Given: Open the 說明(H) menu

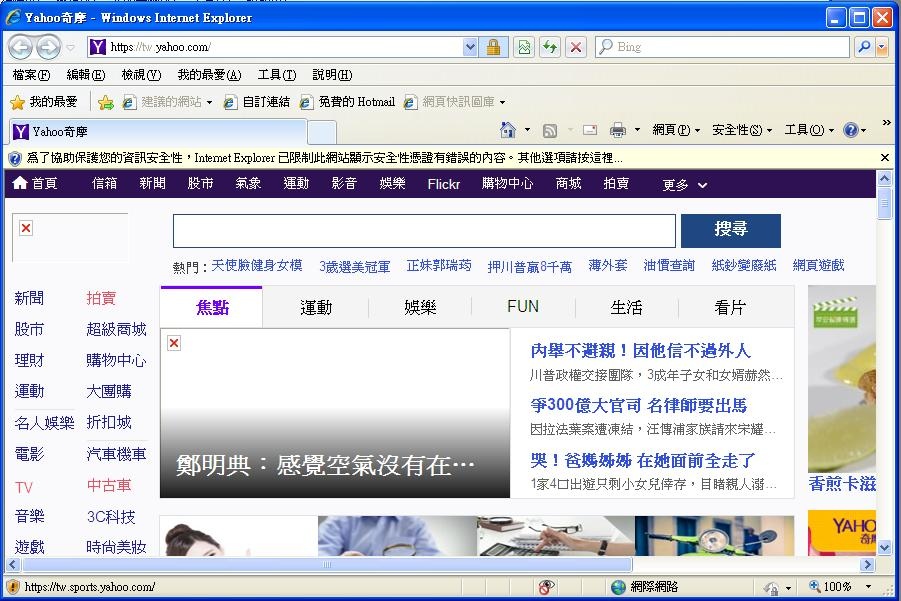Looking at the screenshot, I should coord(332,75).
